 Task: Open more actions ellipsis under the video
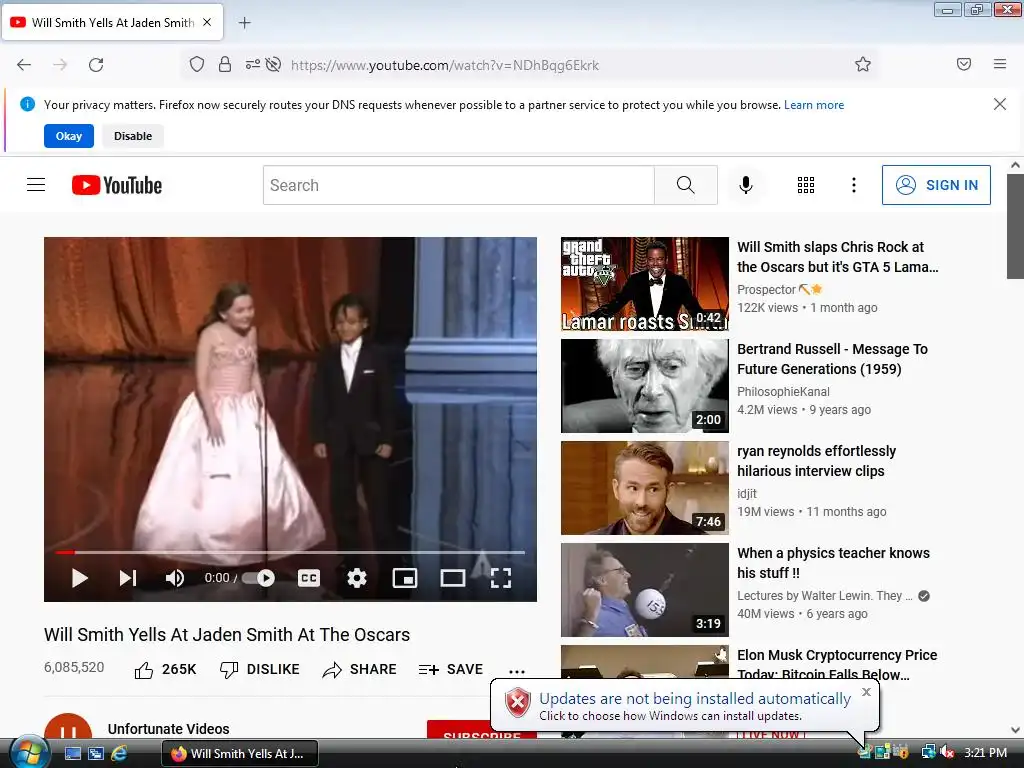click(x=517, y=671)
